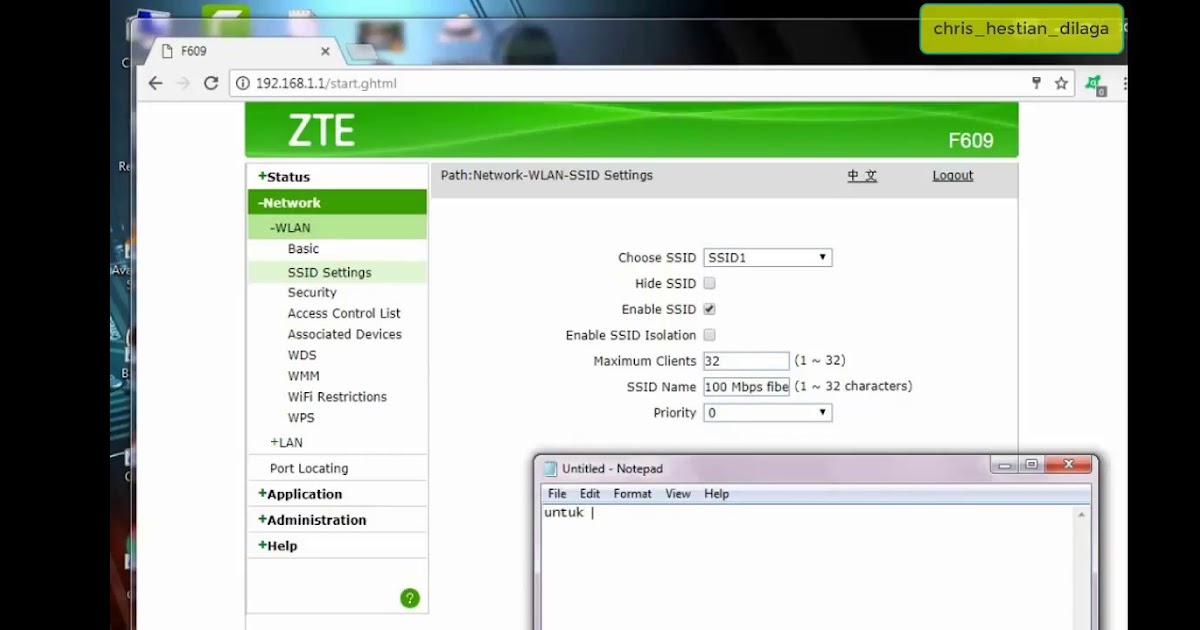This screenshot has width=1200, height=630.
Task: Open Notepad's View menu
Action: pos(678,494)
